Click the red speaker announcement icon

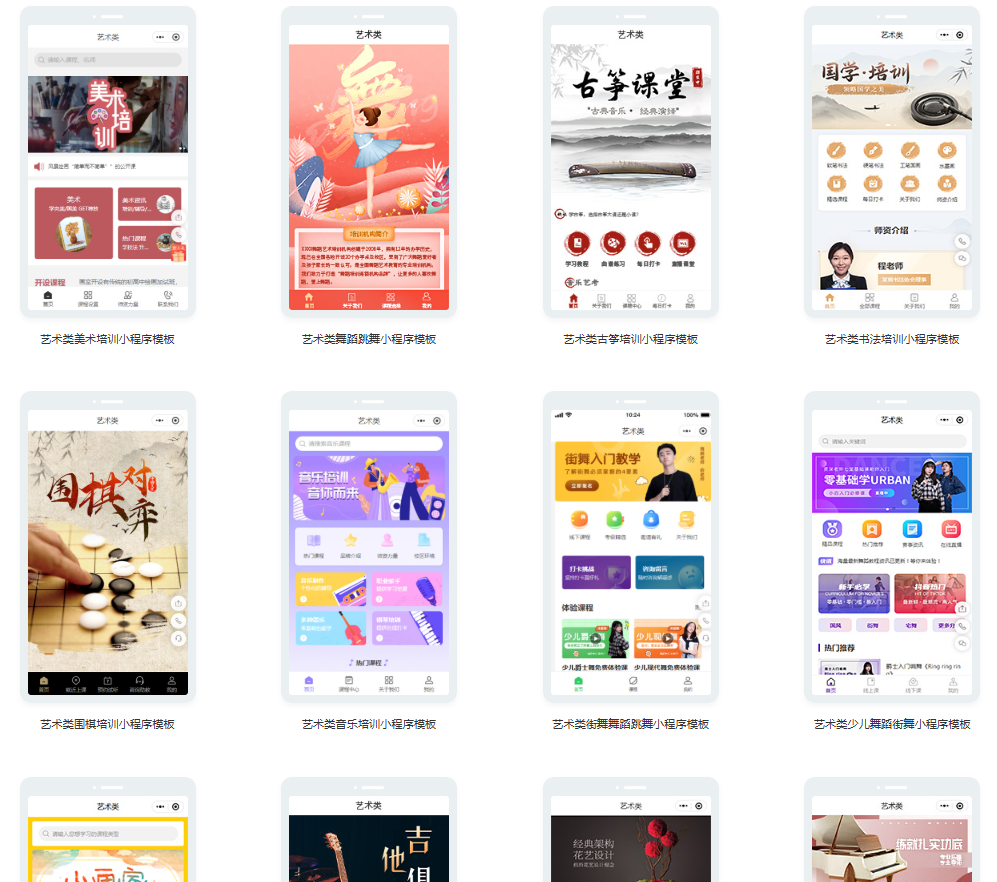pos(39,167)
